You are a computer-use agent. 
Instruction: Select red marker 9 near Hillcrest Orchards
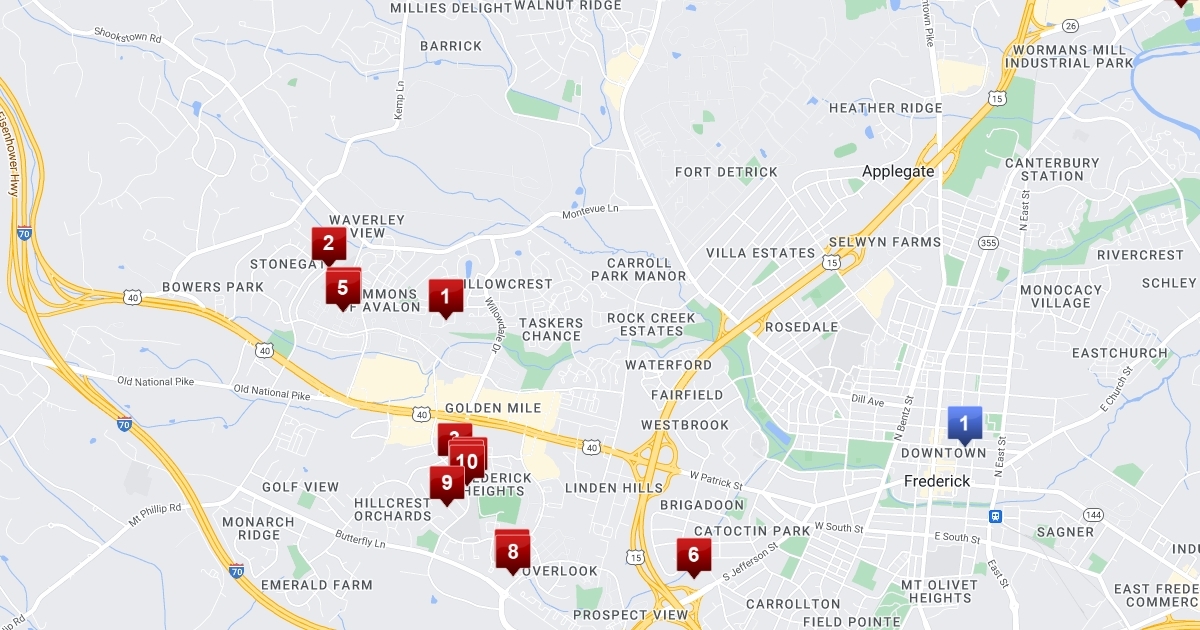coord(446,483)
